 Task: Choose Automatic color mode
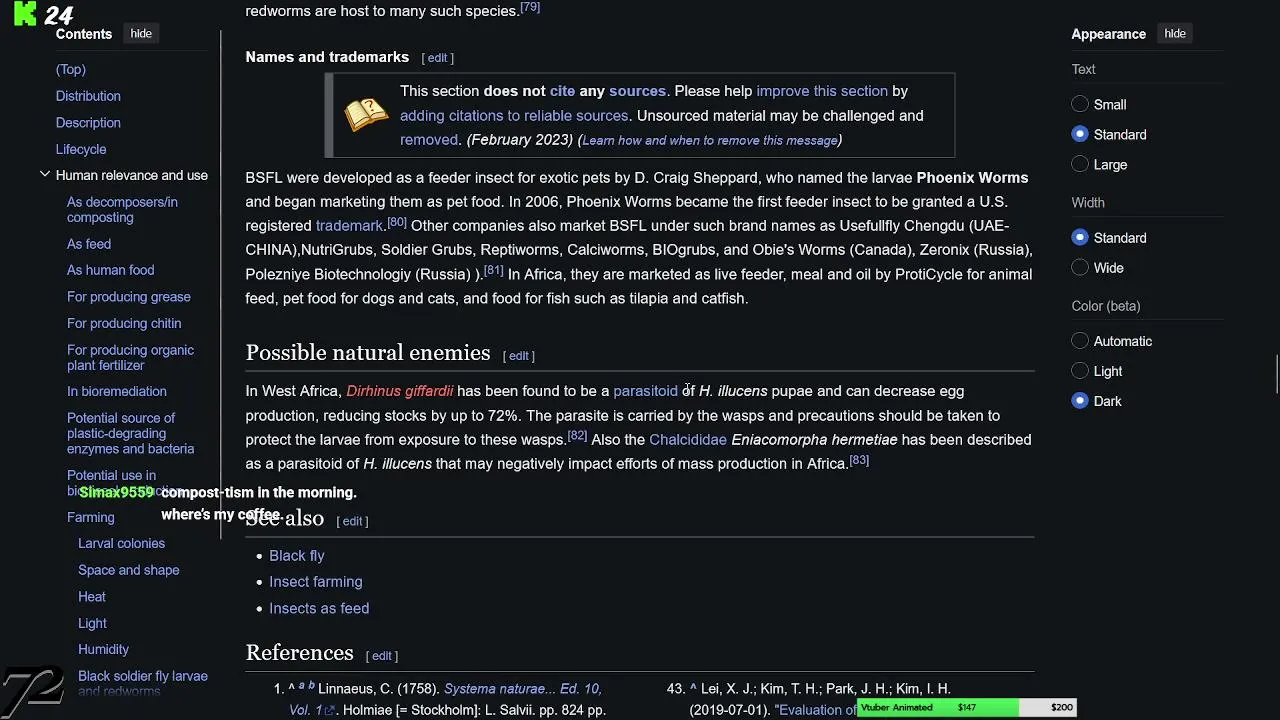click(x=1080, y=341)
